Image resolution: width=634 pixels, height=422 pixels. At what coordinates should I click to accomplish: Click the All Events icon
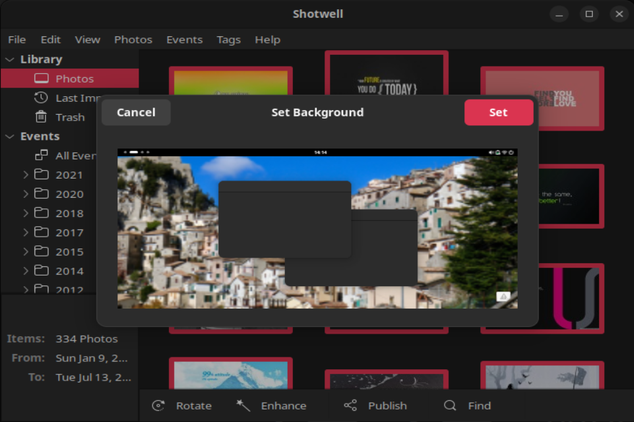point(41,155)
